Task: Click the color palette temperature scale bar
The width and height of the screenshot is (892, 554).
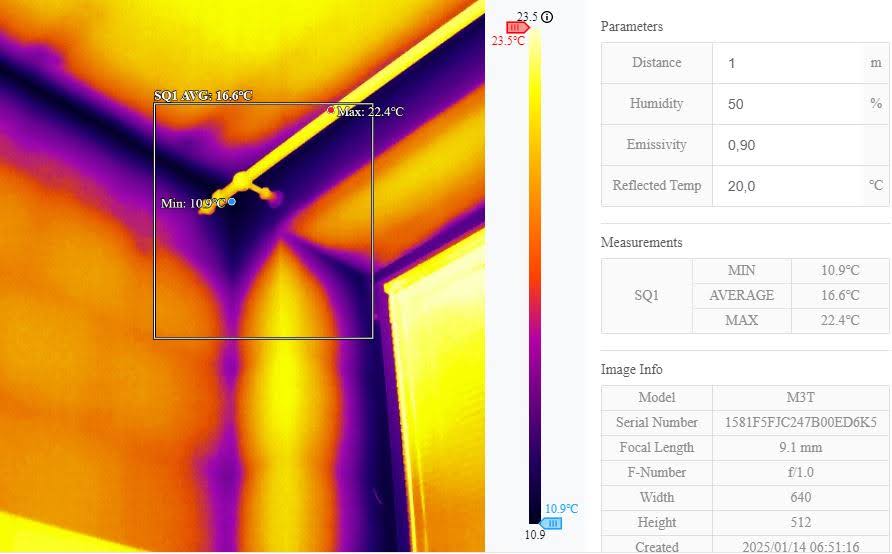Action: coord(535,276)
